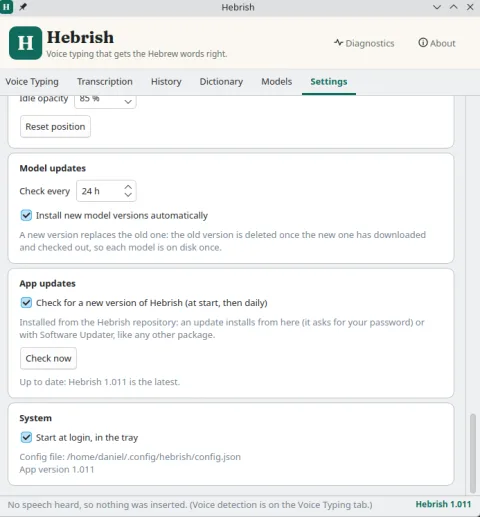Click 'Up to date: Hebrish 1.011 is the latest.'
This screenshot has width=480, height=517.
[x=99, y=382]
